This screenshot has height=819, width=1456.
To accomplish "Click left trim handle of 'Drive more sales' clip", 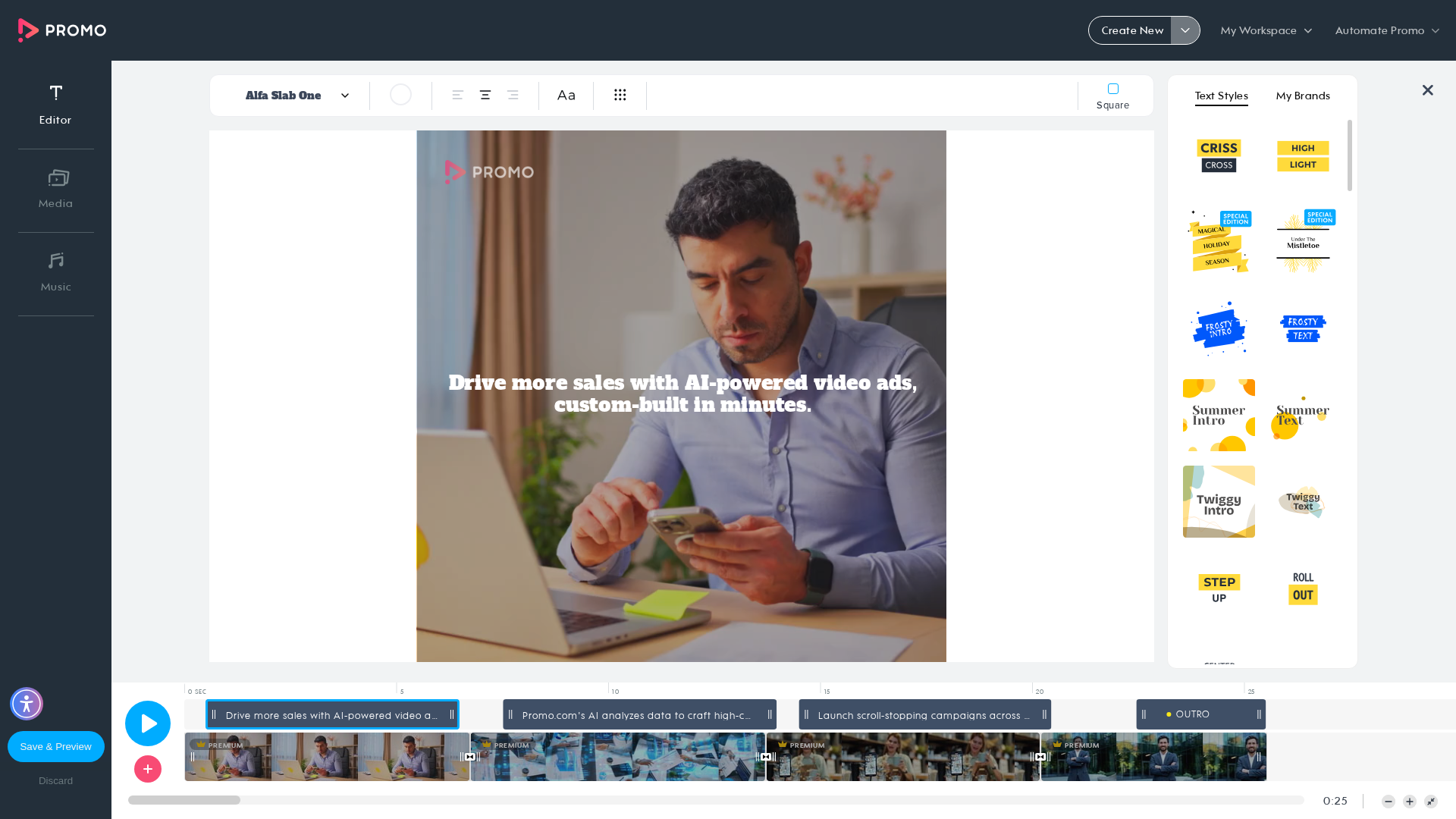I will (214, 714).
